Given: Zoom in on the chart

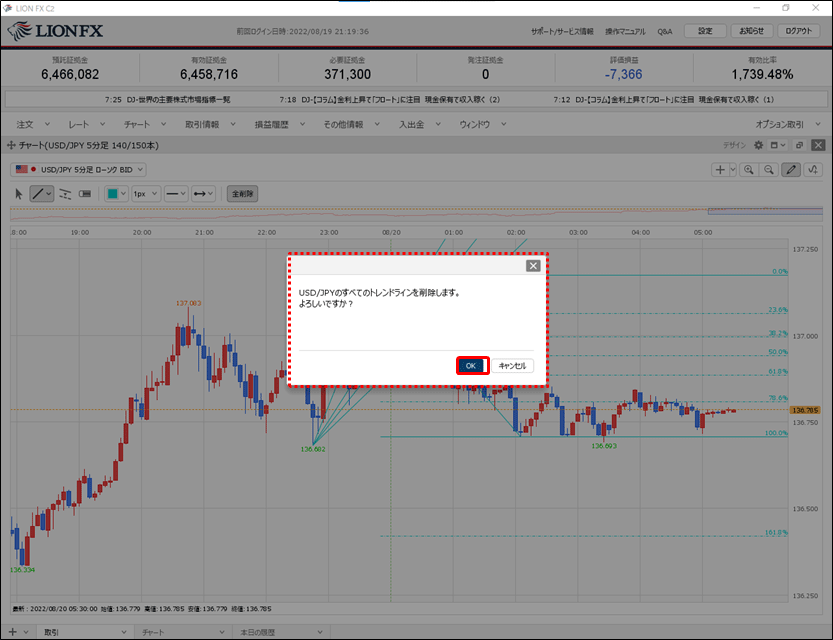Looking at the screenshot, I should [749, 169].
